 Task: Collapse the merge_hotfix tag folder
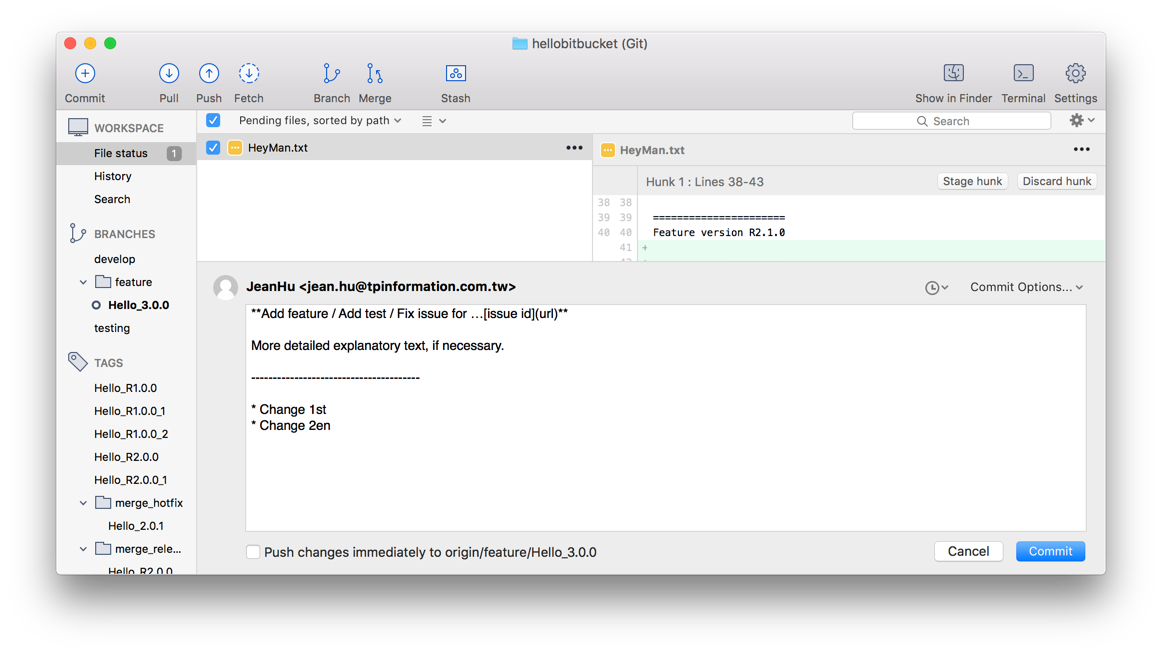click(83, 503)
